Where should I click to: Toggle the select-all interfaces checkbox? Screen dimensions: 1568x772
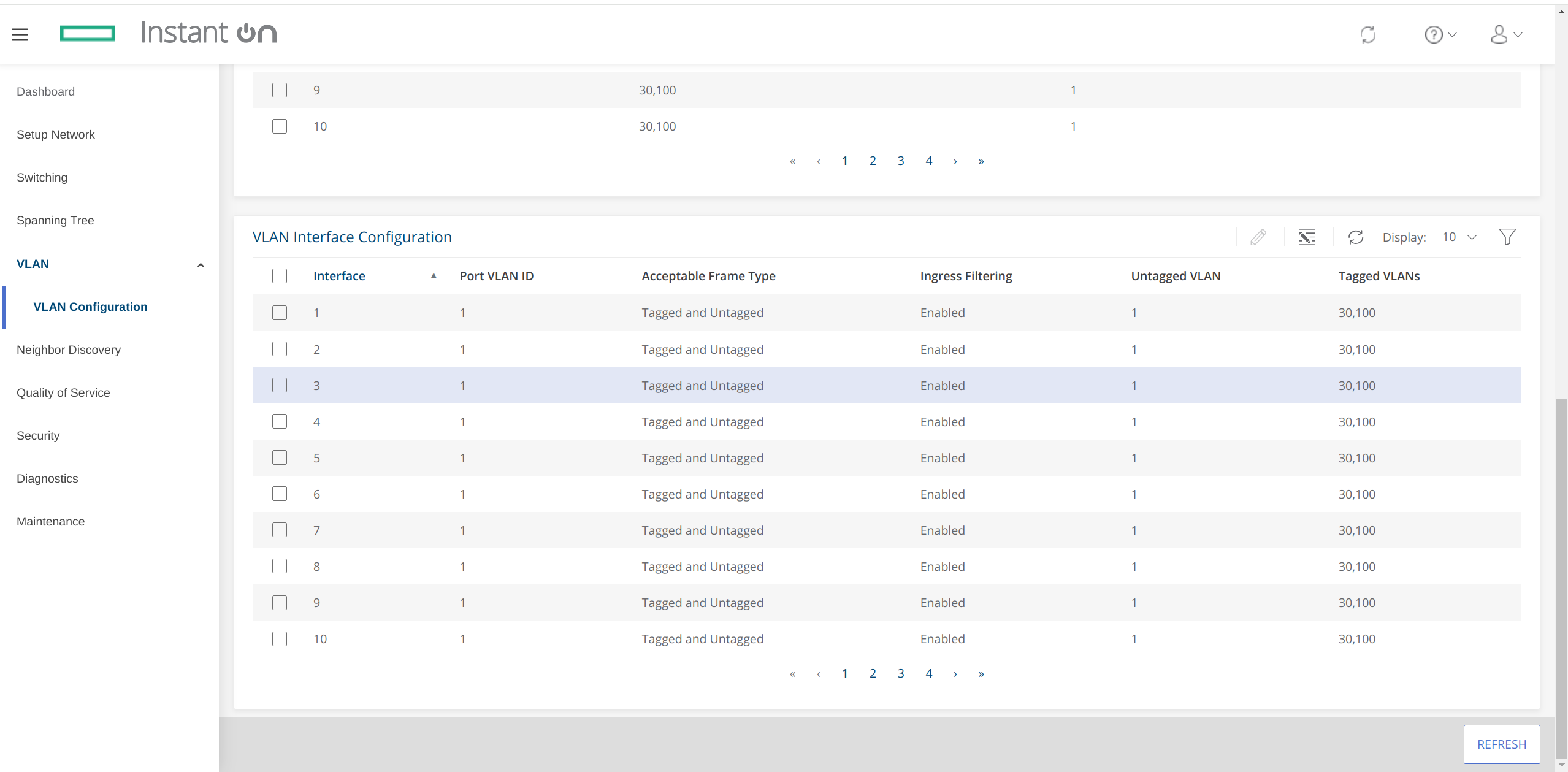[x=280, y=276]
